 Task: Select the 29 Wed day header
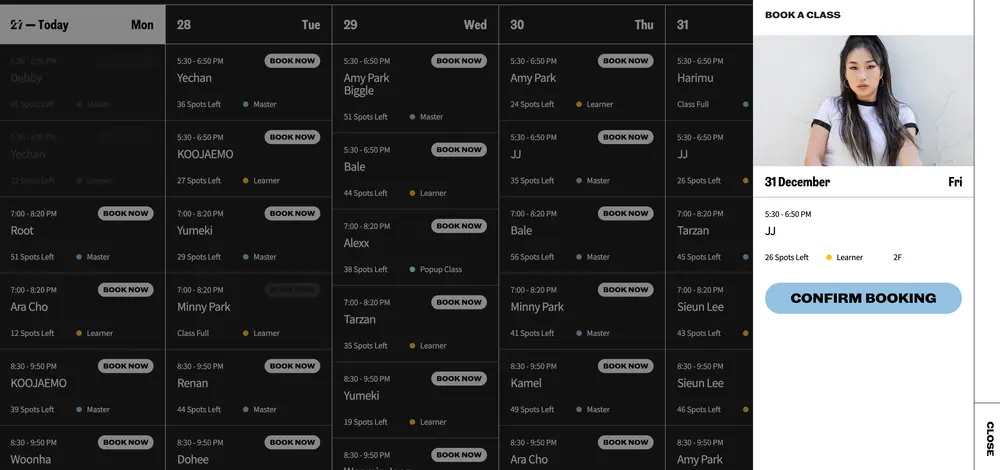point(415,25)
